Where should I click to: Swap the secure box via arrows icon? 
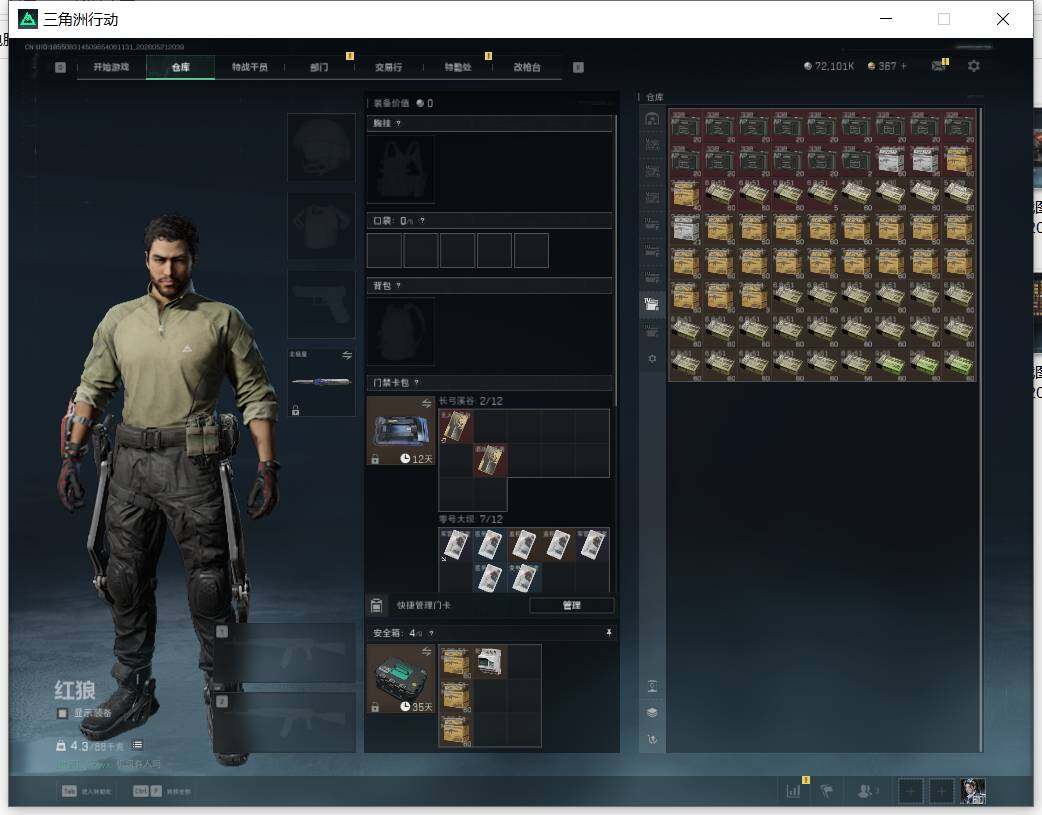[427, 651]
